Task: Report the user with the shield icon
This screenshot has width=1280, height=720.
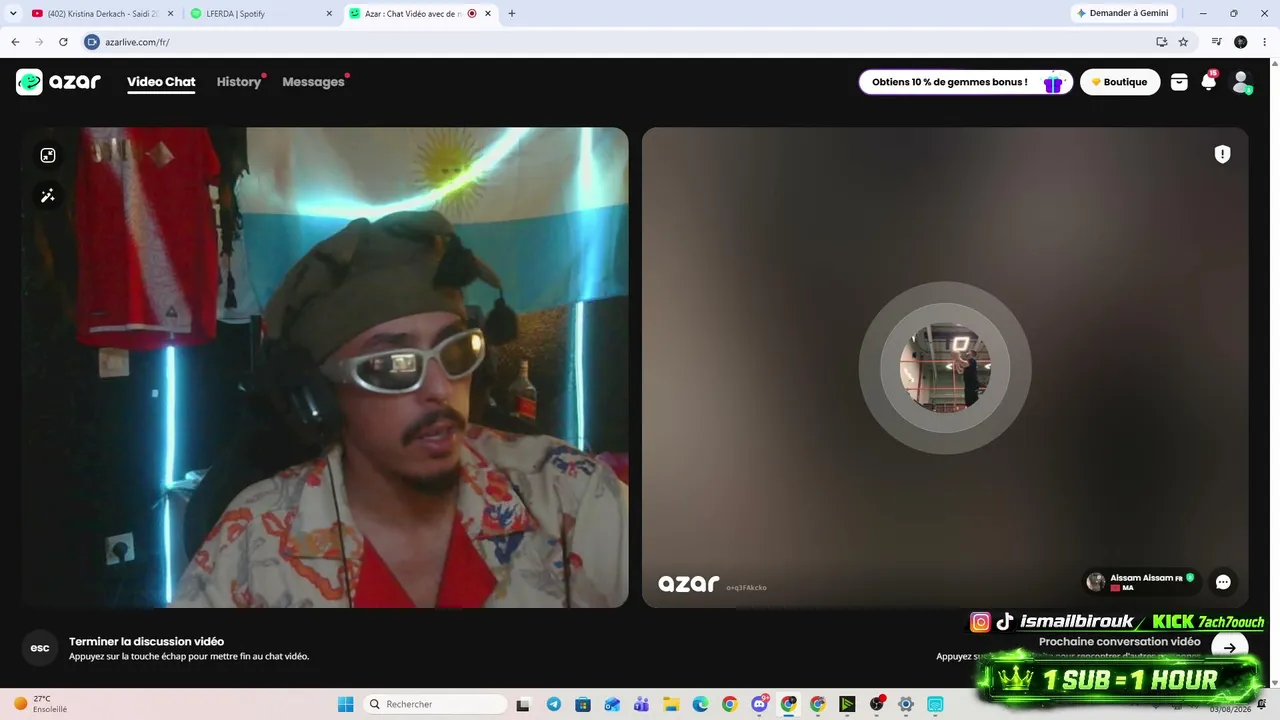Action: coord(1222,154)
